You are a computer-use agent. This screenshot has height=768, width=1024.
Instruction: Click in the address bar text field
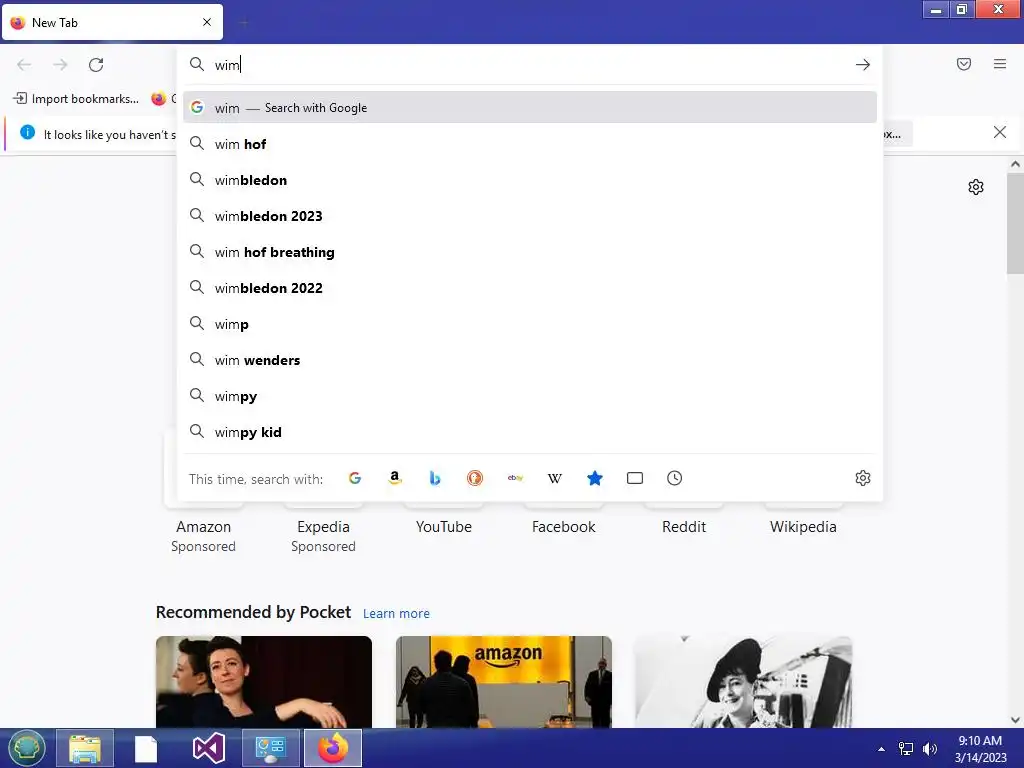click(x=529, y=65)
